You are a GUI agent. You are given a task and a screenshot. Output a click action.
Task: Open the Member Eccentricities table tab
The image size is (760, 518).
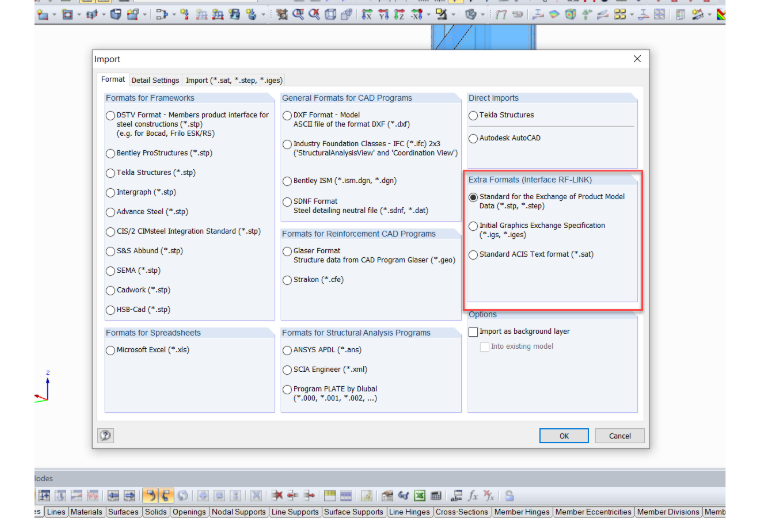click(593, 512)
